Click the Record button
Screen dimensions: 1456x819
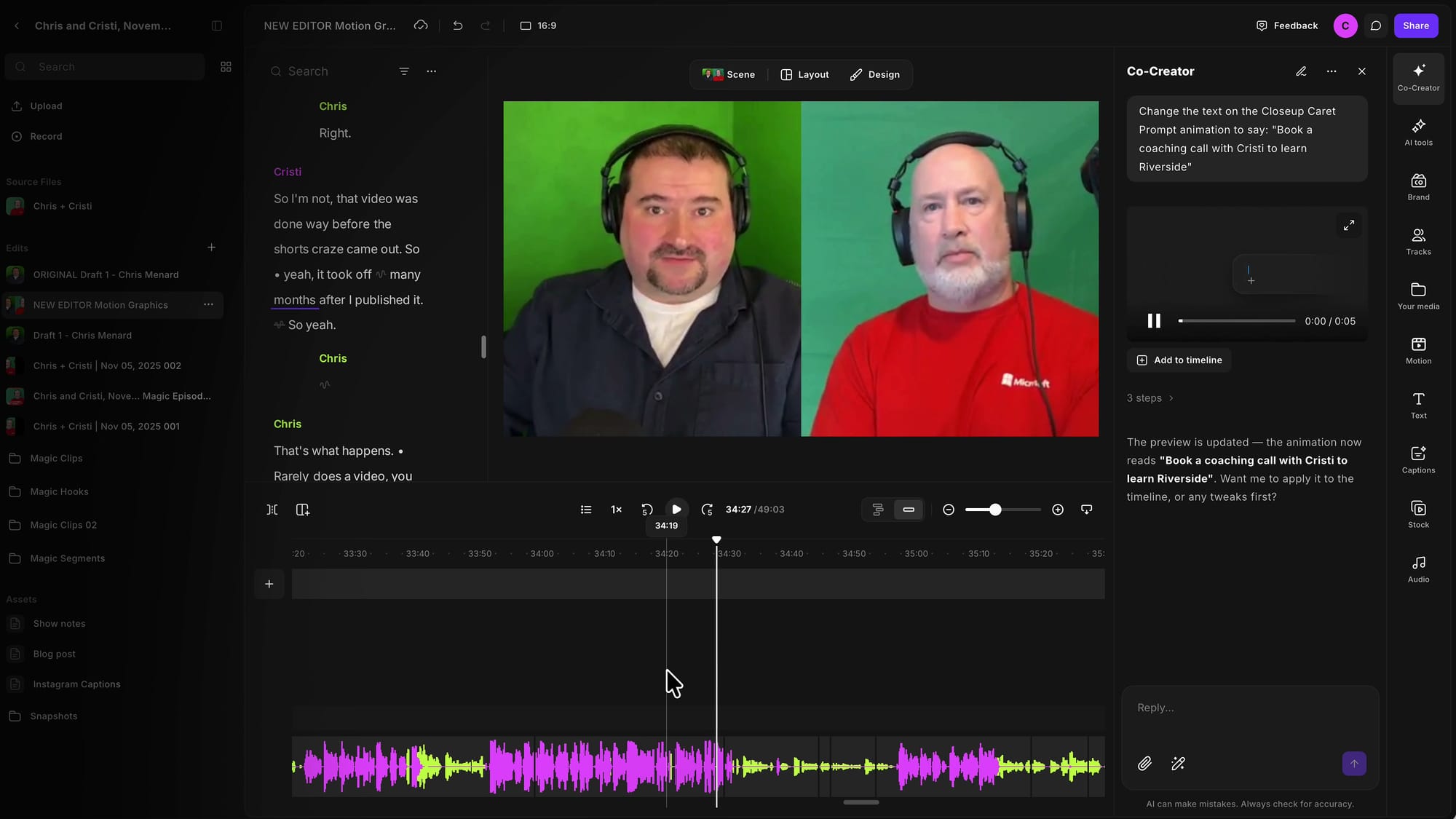pos(37,136)
